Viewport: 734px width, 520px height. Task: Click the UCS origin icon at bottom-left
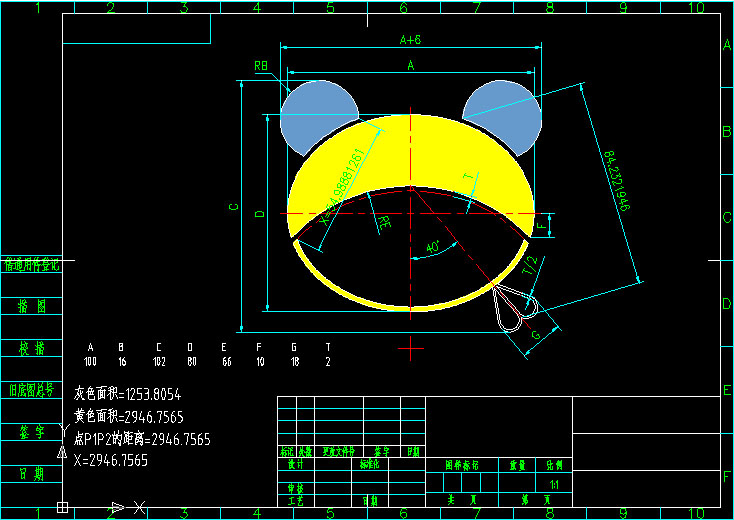[x=63, y=507]
